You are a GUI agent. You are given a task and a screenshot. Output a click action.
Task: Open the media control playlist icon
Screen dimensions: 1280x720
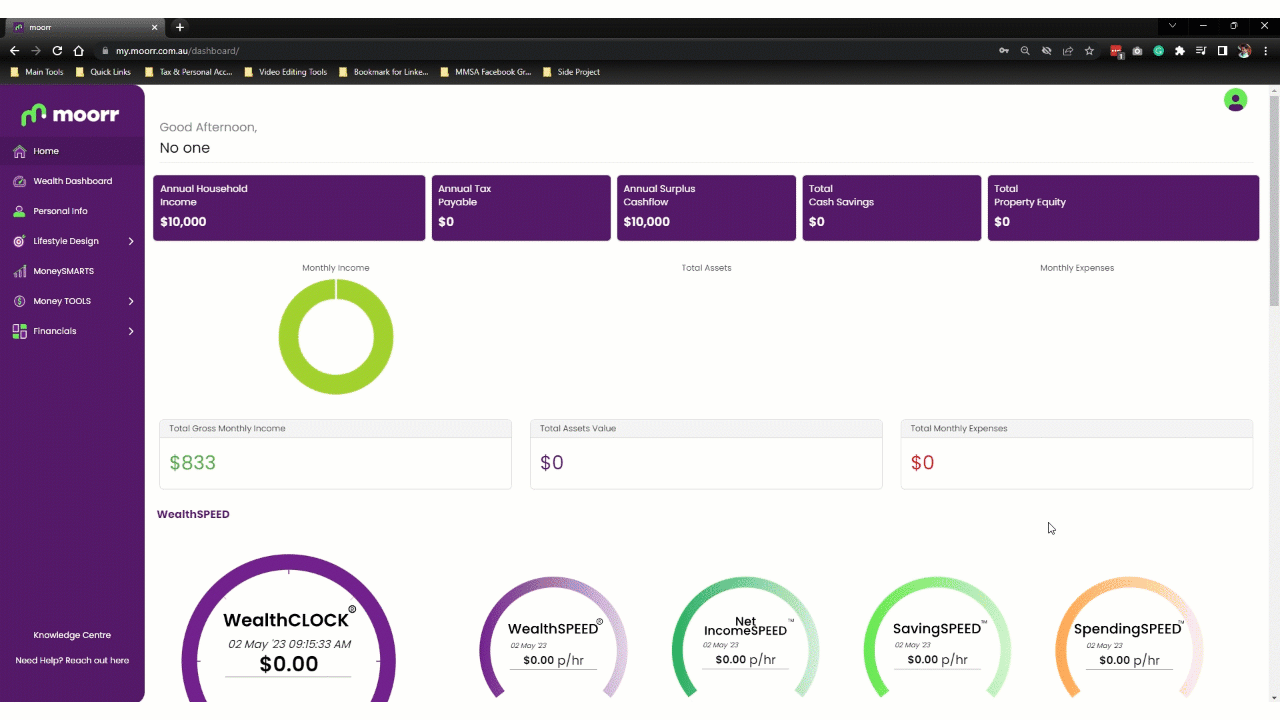point(1201,50)
